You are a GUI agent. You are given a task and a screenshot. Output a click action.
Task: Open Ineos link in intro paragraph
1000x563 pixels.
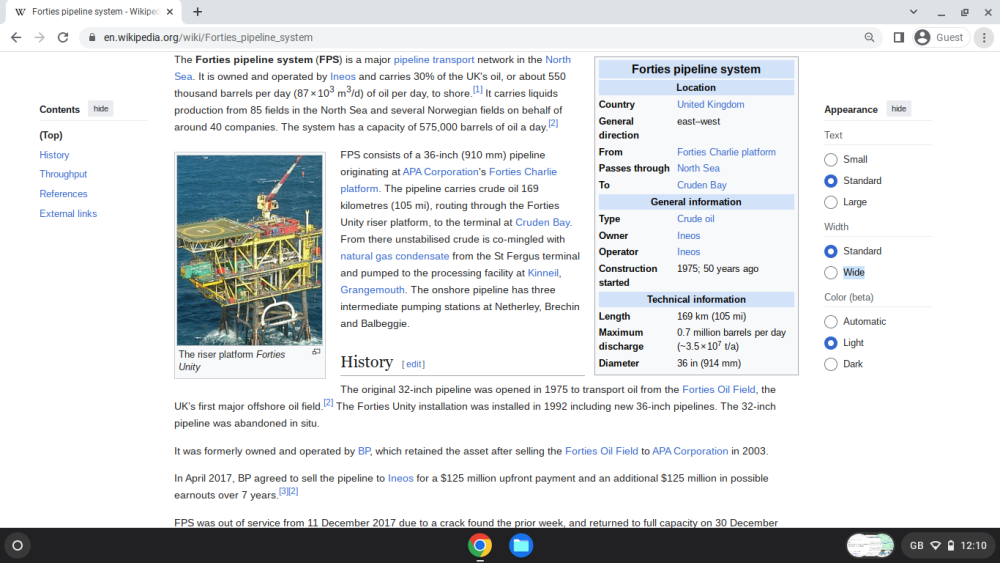(342, 77)
